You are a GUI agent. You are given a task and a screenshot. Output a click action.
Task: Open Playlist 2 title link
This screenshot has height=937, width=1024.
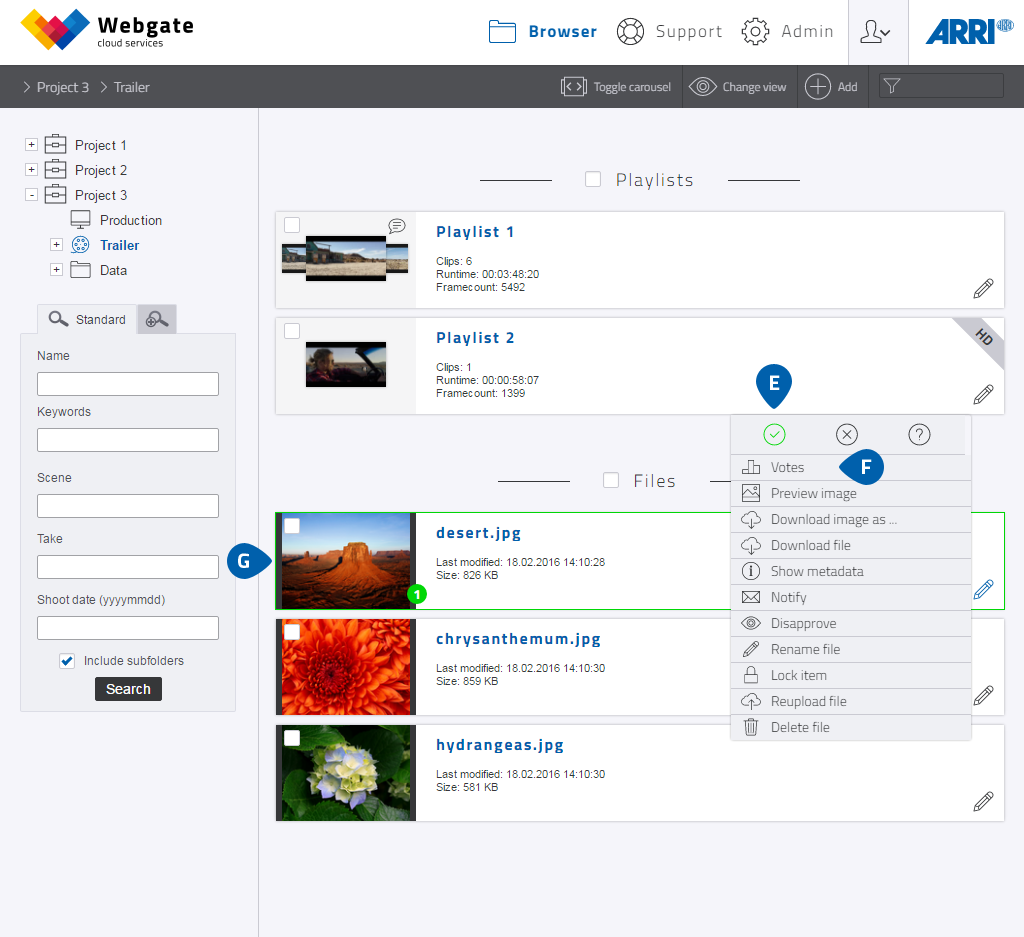475,338
